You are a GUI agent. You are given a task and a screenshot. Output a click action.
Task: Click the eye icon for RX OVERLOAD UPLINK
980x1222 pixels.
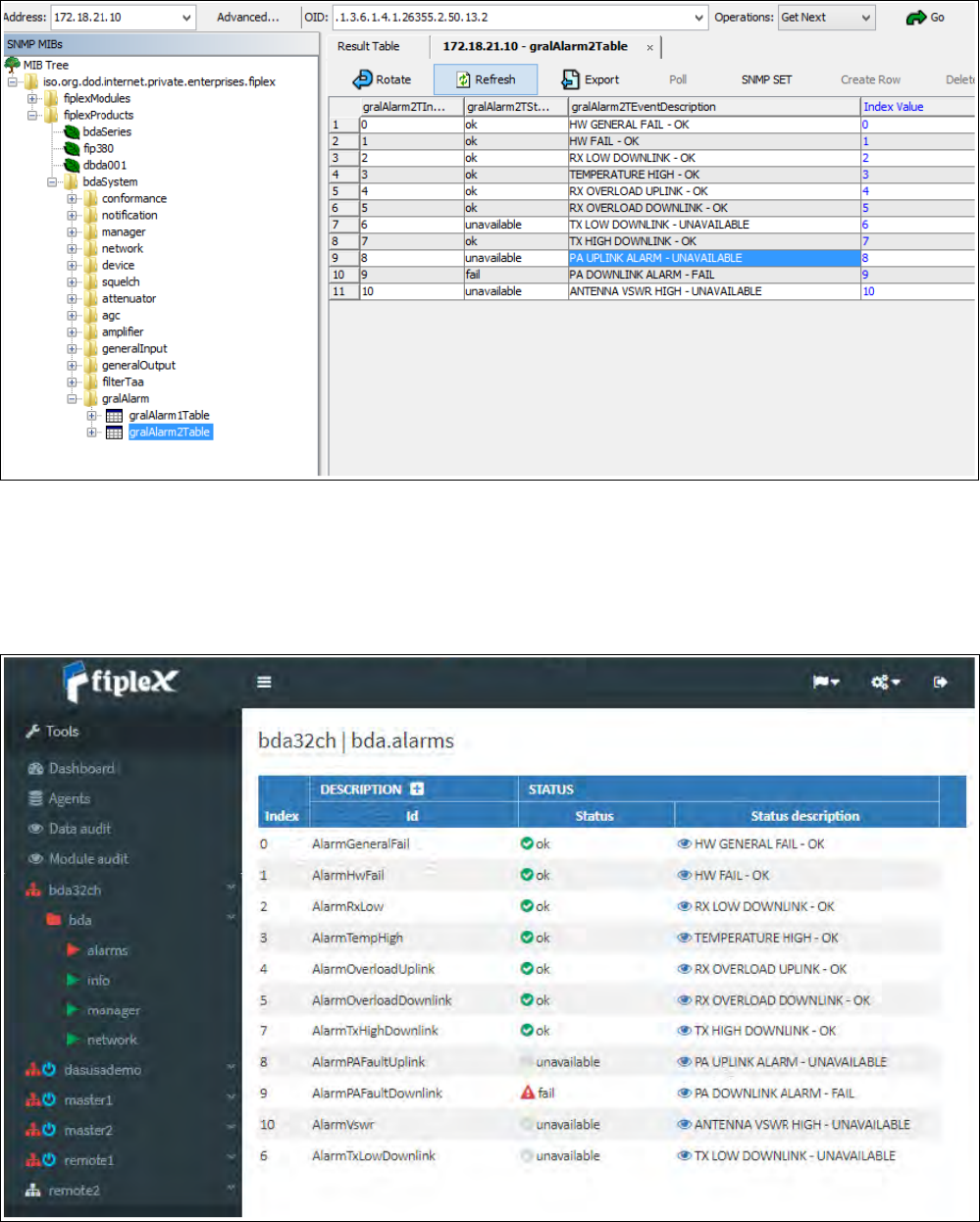click(x=685, y=969)
